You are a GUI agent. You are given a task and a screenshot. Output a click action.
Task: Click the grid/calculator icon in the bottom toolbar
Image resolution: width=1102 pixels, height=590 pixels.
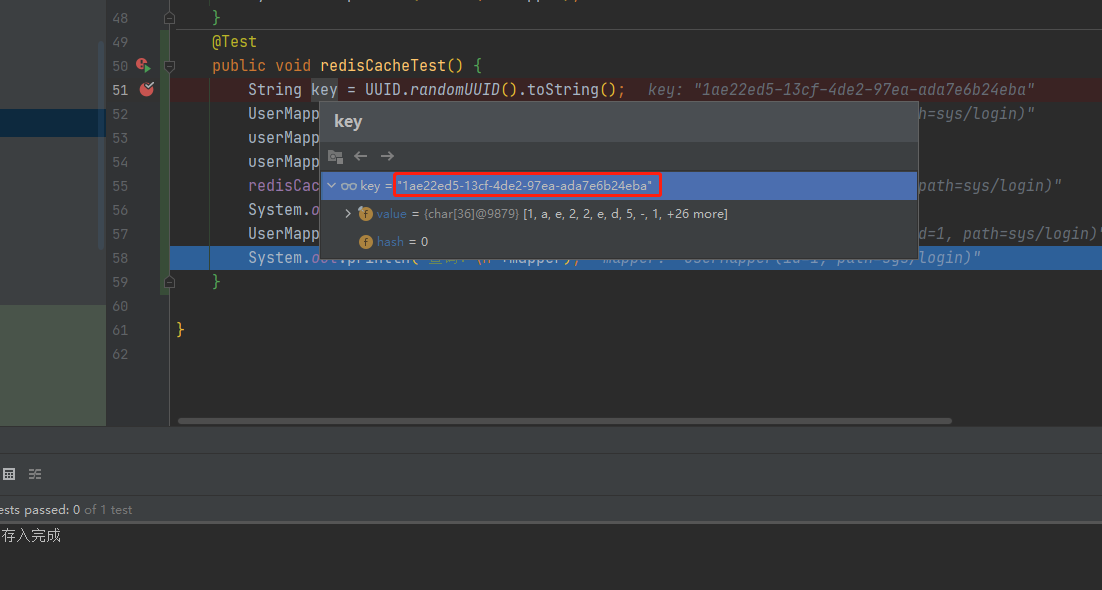tap(9, 473)
